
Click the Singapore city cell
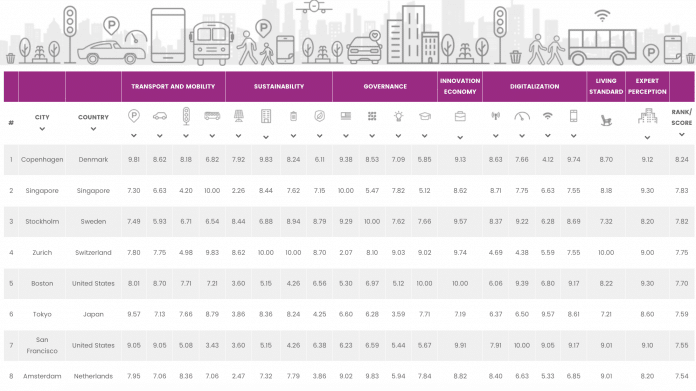pyautogui.click(x=42, y=190)
